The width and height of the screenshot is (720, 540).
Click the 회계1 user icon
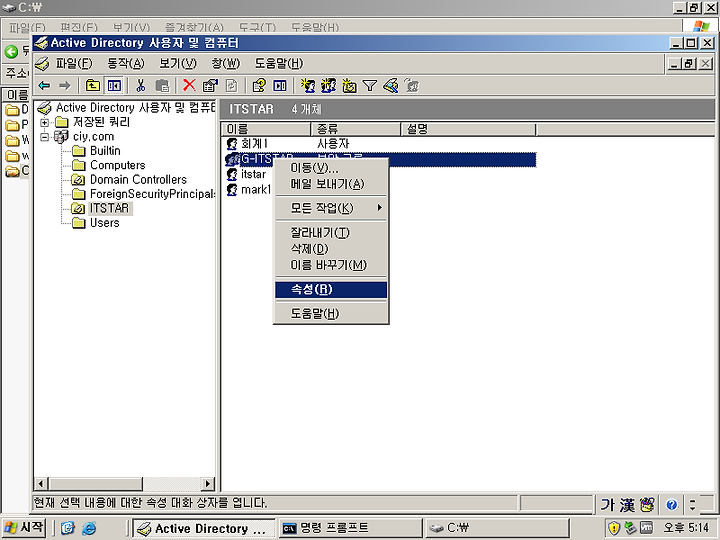(x=232, y=144)
